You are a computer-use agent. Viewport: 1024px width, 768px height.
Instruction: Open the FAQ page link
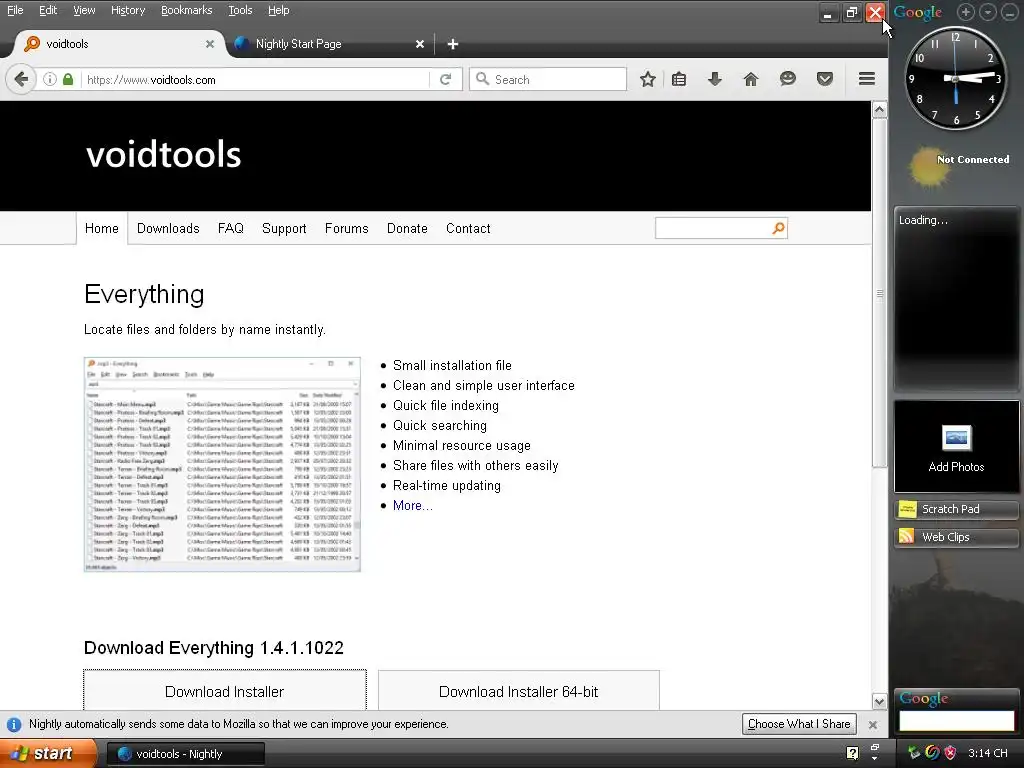[231, 229]
